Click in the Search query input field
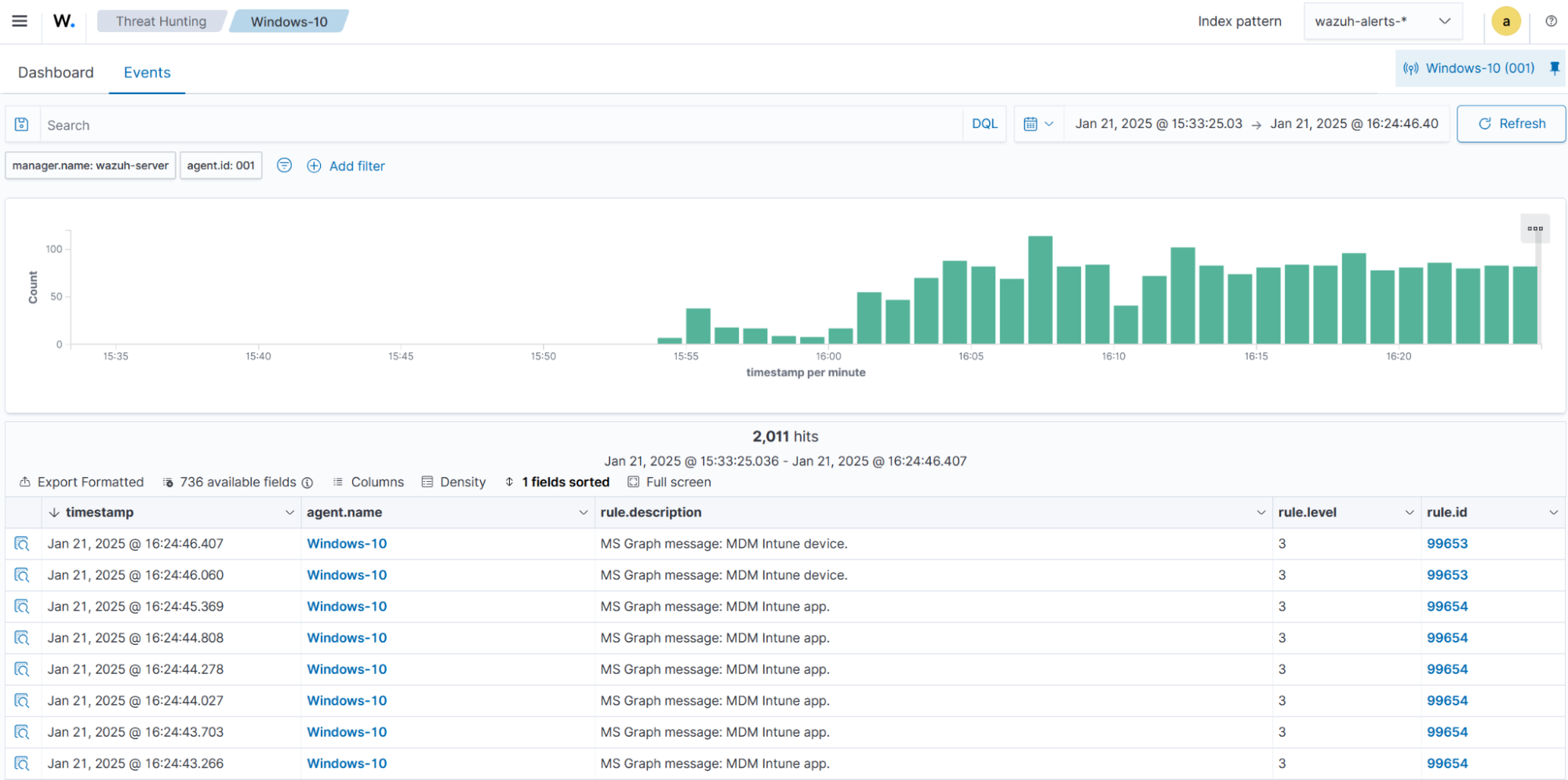 tap(502, 125)
